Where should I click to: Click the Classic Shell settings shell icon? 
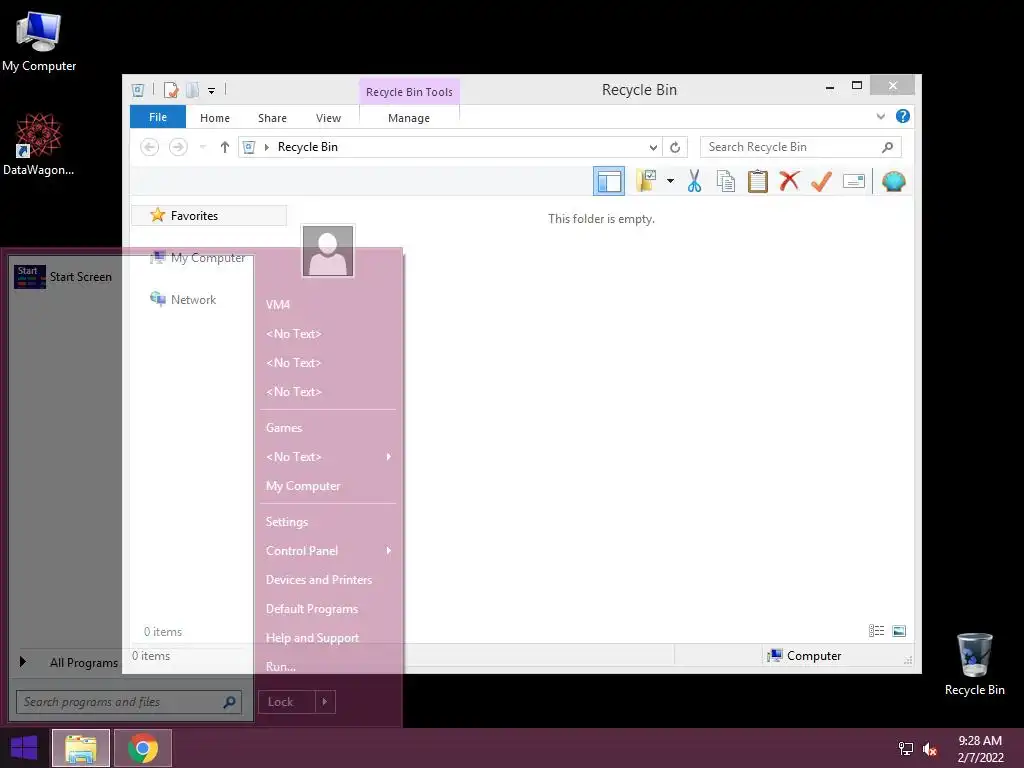(x=893, y=181)
